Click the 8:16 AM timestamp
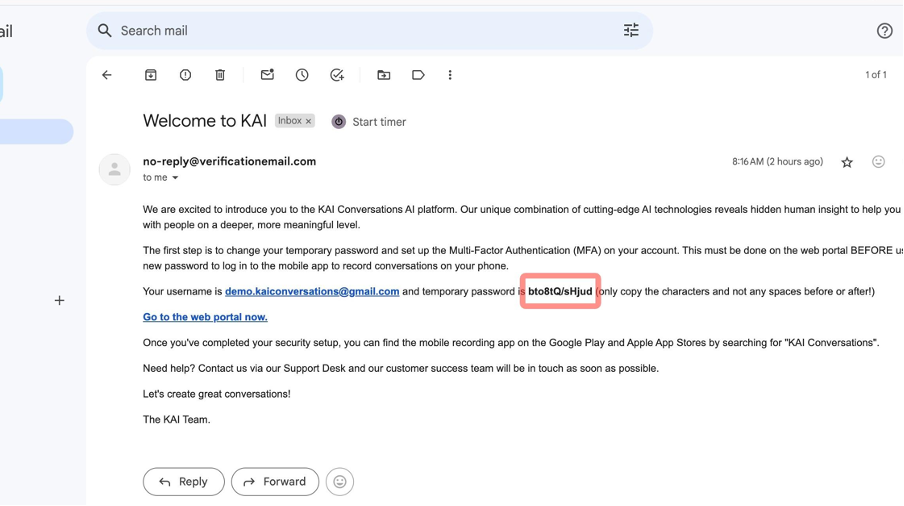The image size is (904, 506). [778, 162]
